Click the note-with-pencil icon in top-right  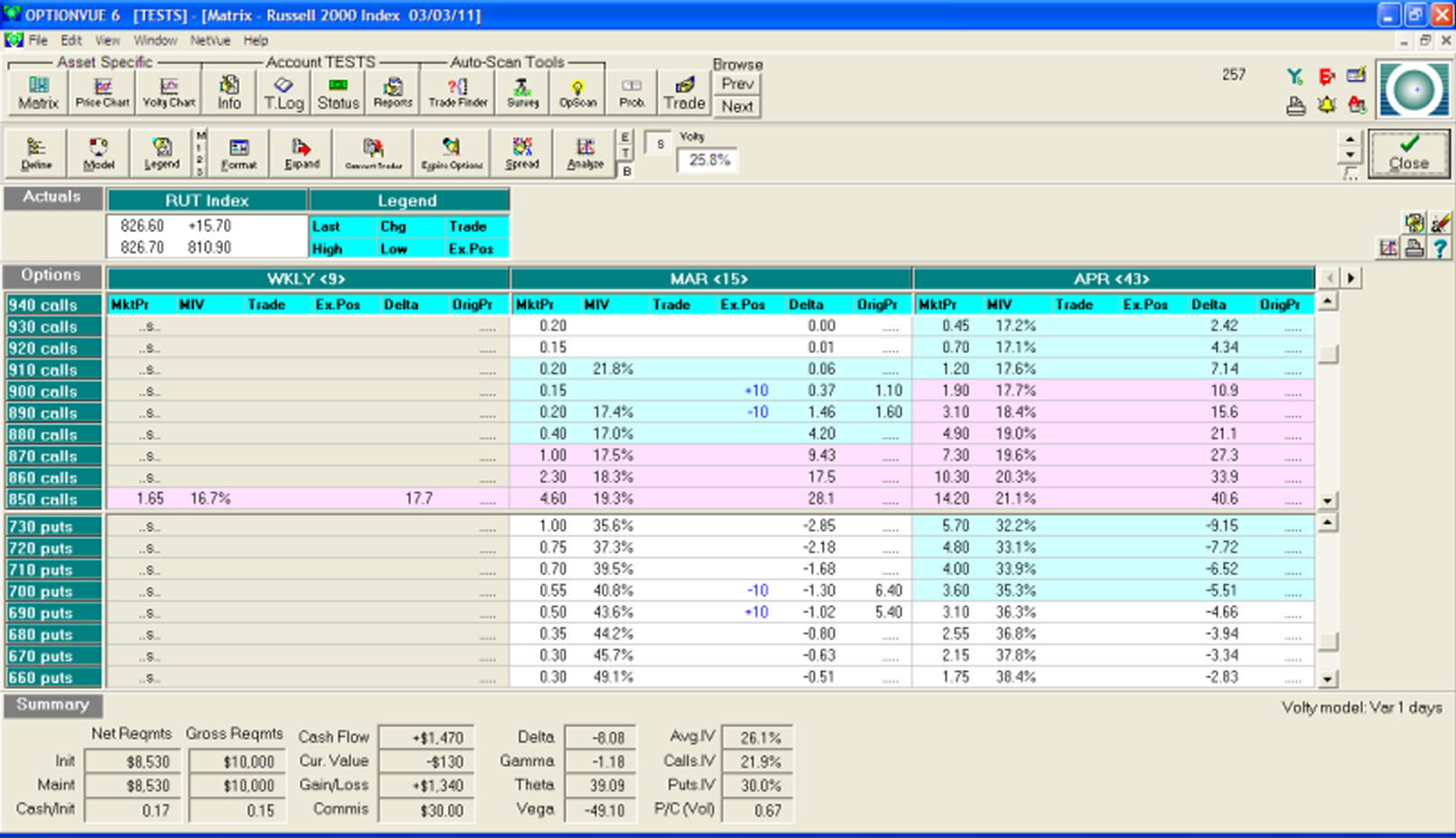point(1356,77)
